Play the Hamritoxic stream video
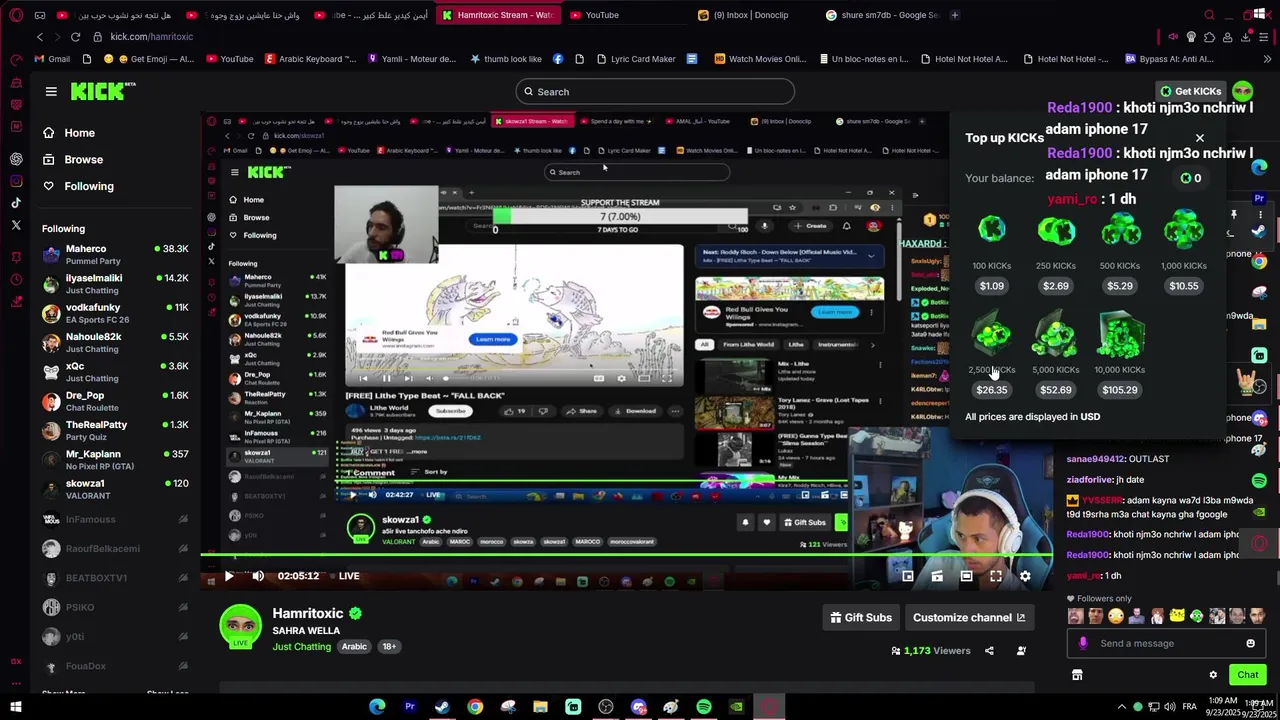Viewport: 1280px width, 720px height. click(229, 576)
